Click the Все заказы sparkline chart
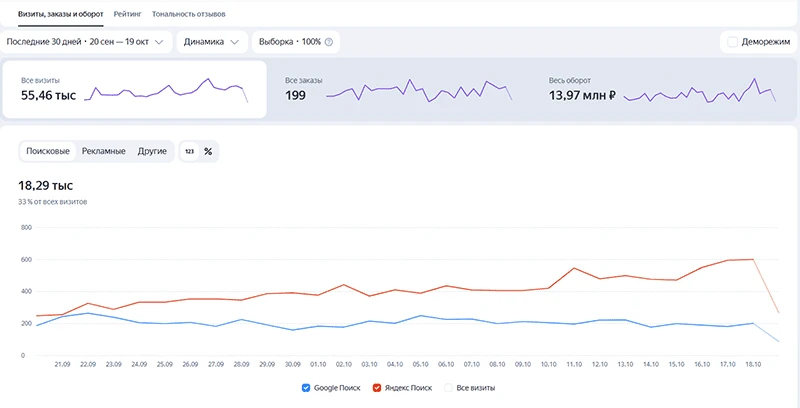The width and height of the screenshot is (800, 408). (419, 90)
